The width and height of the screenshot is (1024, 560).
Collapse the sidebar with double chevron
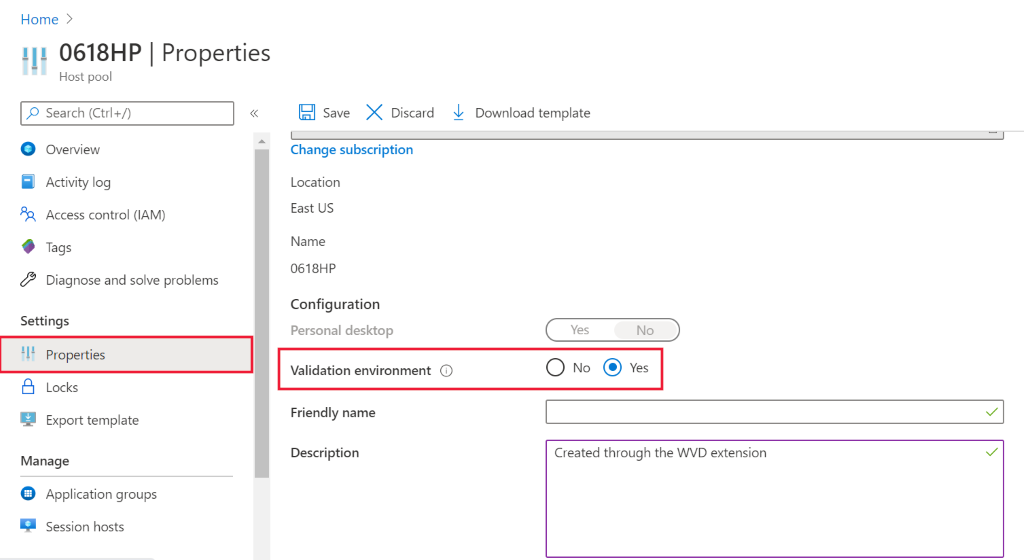point(254,113)
